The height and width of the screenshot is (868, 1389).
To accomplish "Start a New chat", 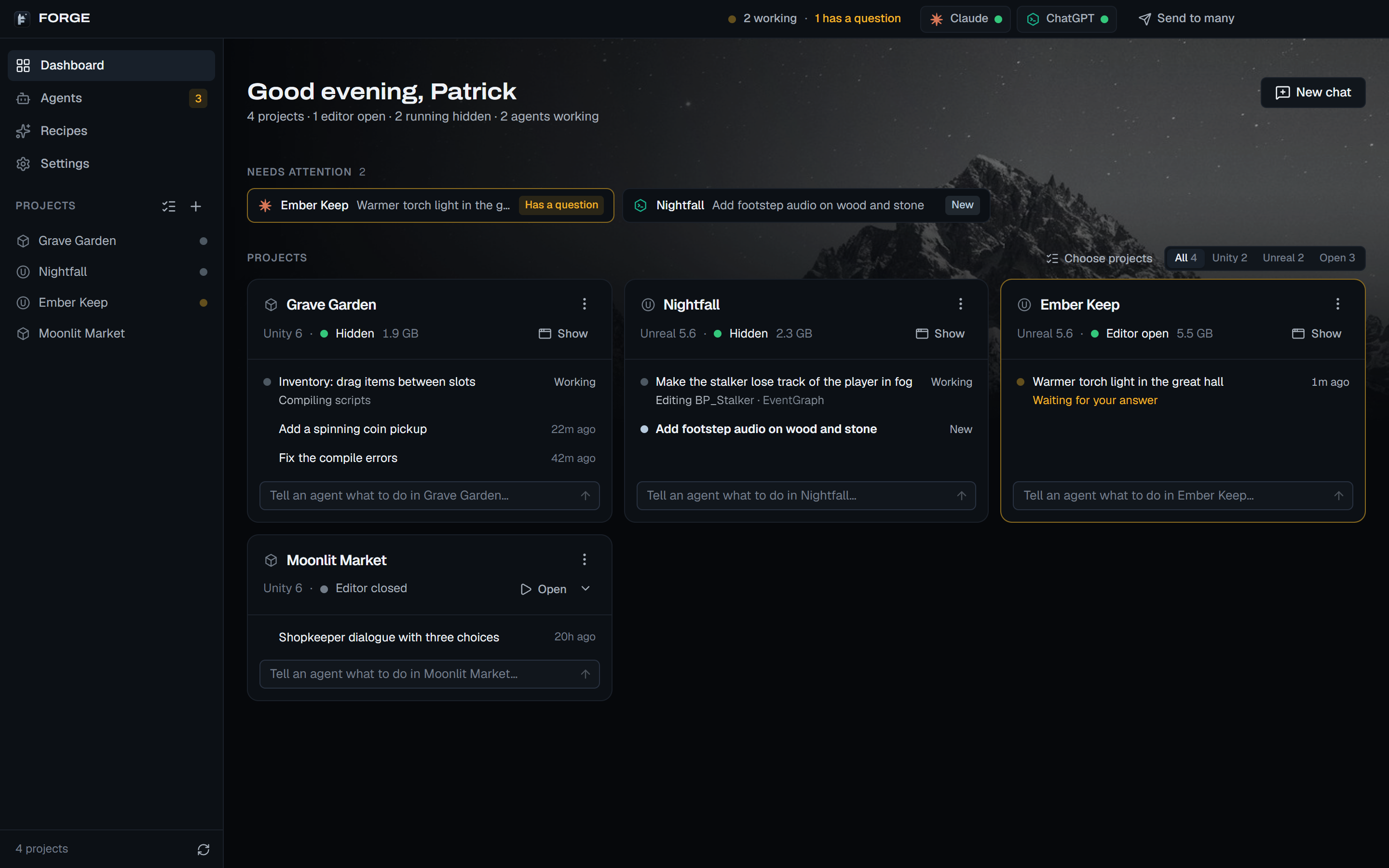I will click(1313, 93).
